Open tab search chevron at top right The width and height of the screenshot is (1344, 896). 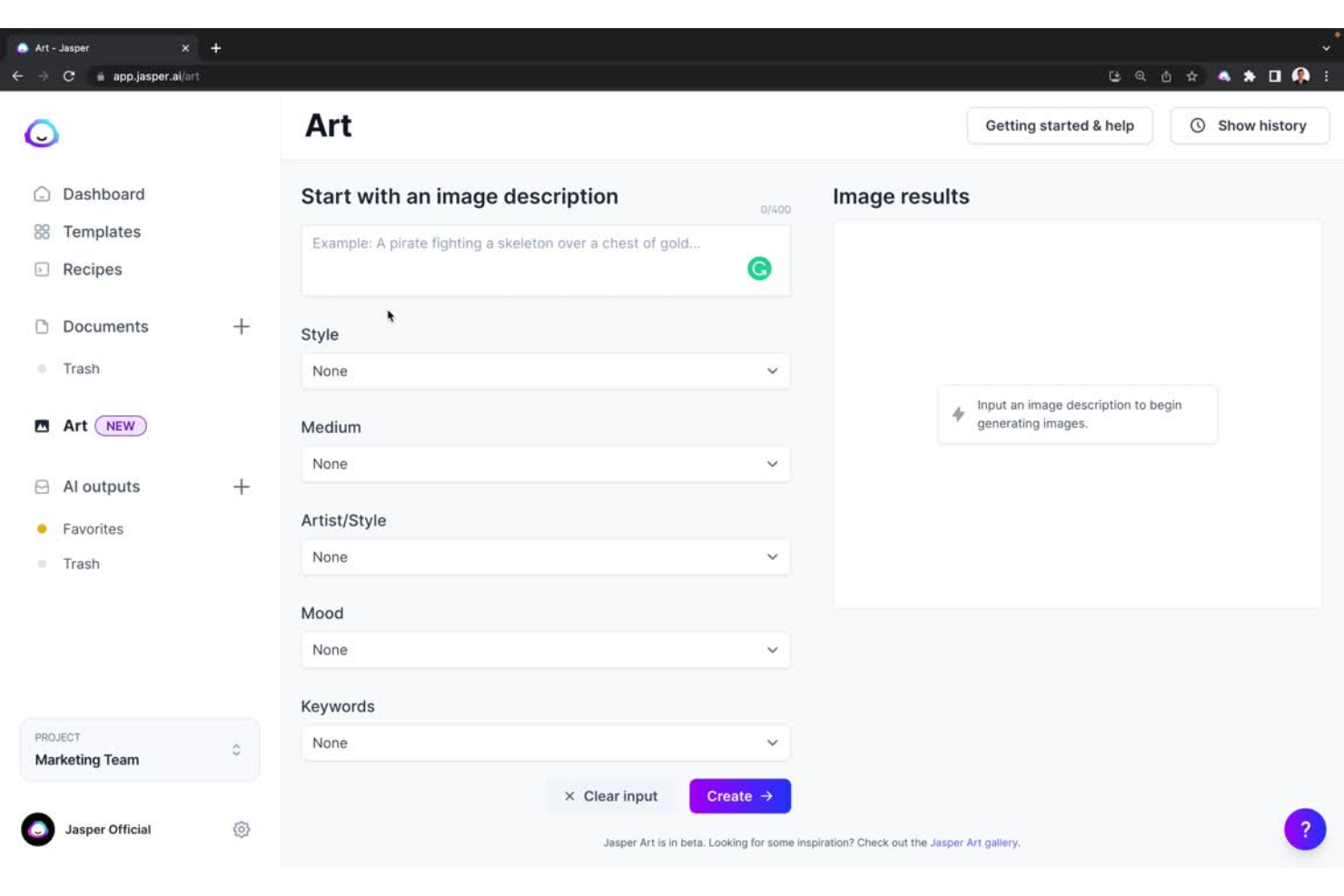pos(1326,48)
